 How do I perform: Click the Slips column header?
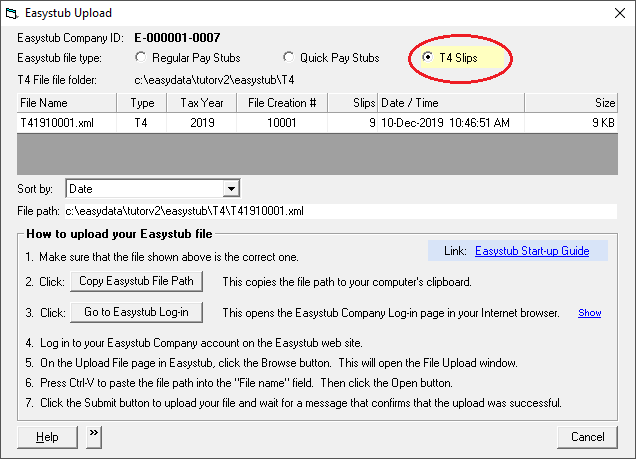click(x=352, y=103)
